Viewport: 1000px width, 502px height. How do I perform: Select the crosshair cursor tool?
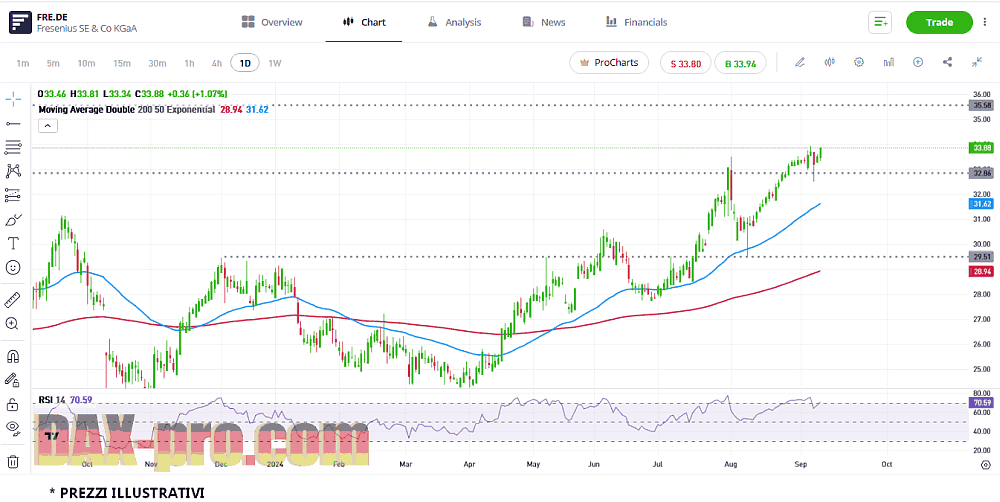[13, 99]
